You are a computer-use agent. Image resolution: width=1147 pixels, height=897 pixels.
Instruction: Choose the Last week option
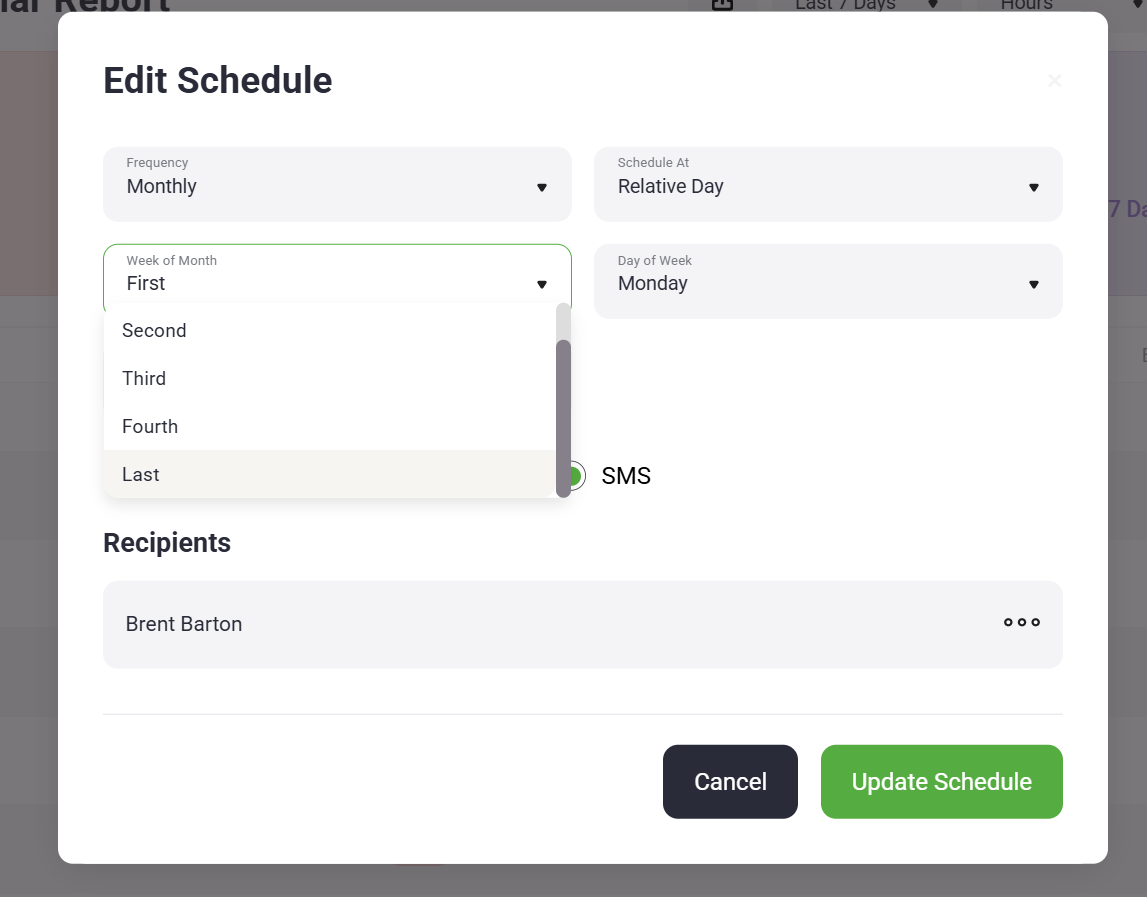(141, 475)
